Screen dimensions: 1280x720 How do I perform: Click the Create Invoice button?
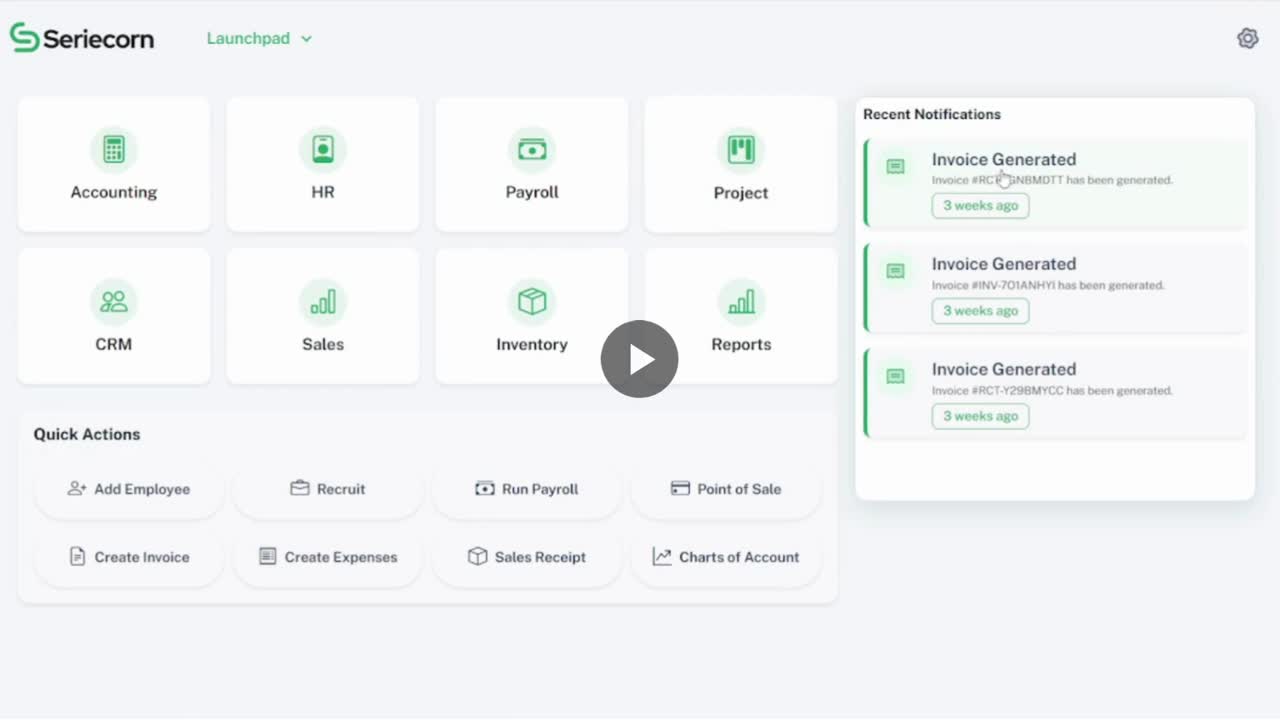(x=129, y=557)
